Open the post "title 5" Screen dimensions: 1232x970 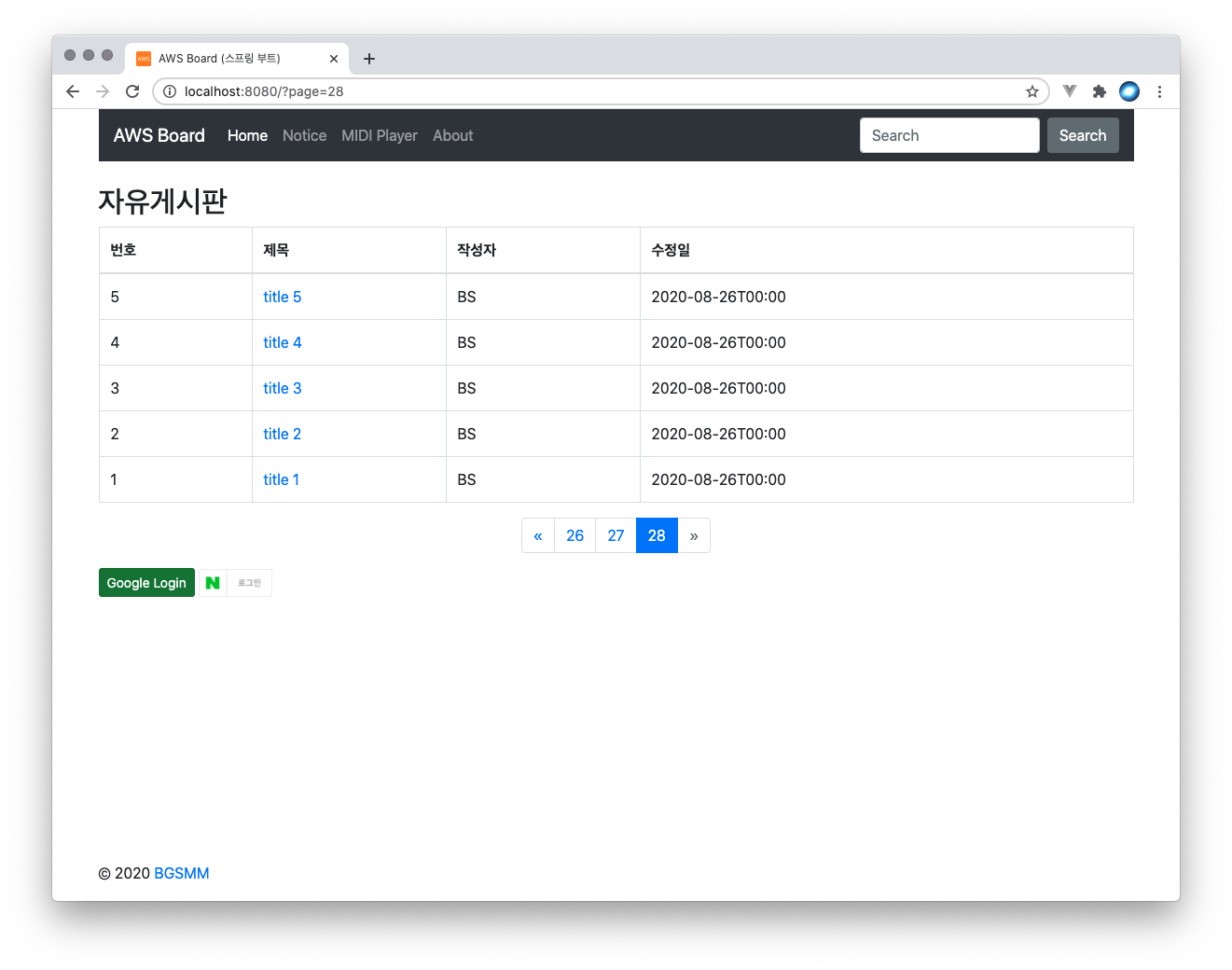[x=282, y=297]
